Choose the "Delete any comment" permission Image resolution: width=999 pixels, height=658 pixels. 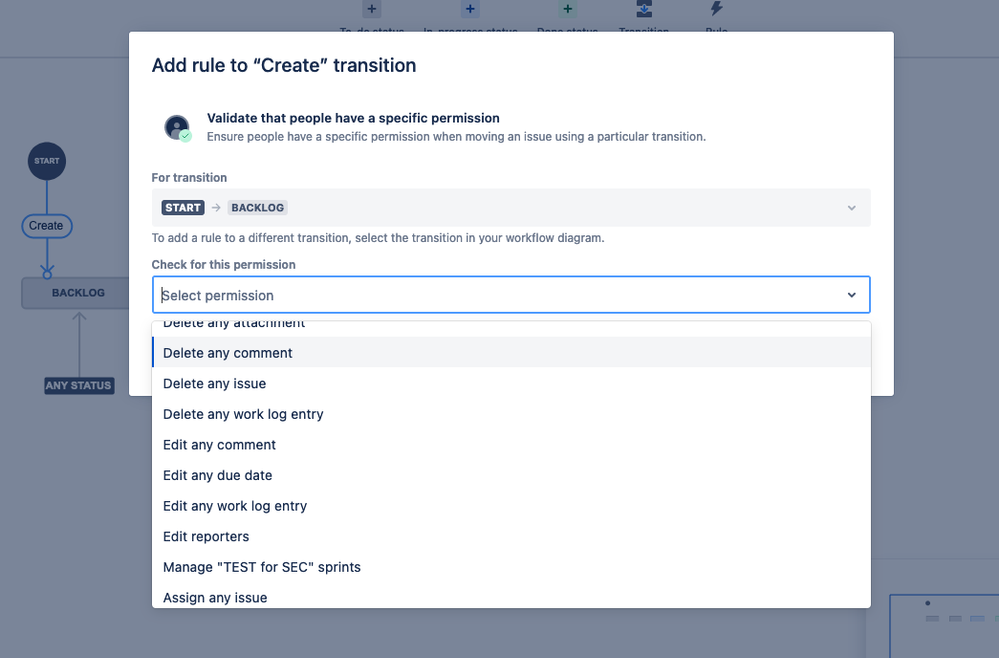511,353
